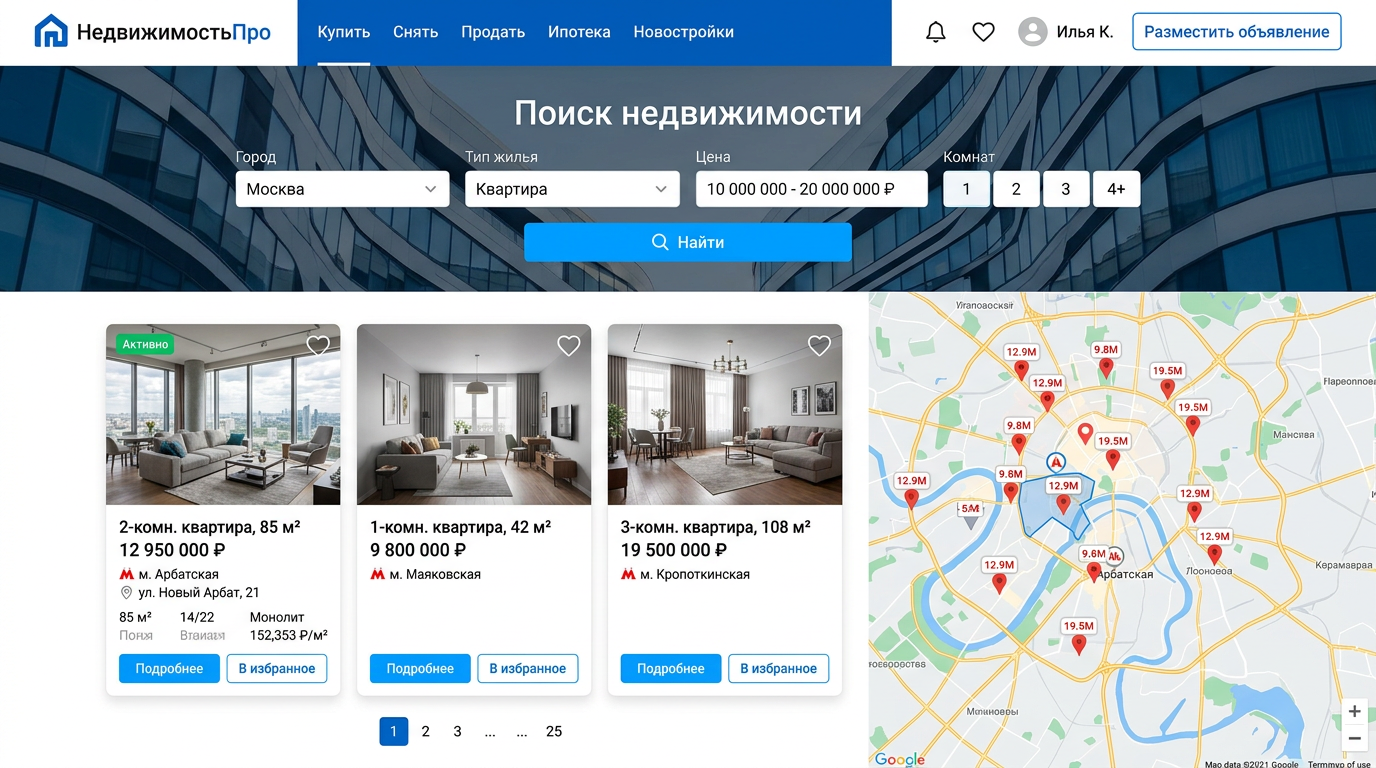Click the Найти search button

click(x=688, y=242)
